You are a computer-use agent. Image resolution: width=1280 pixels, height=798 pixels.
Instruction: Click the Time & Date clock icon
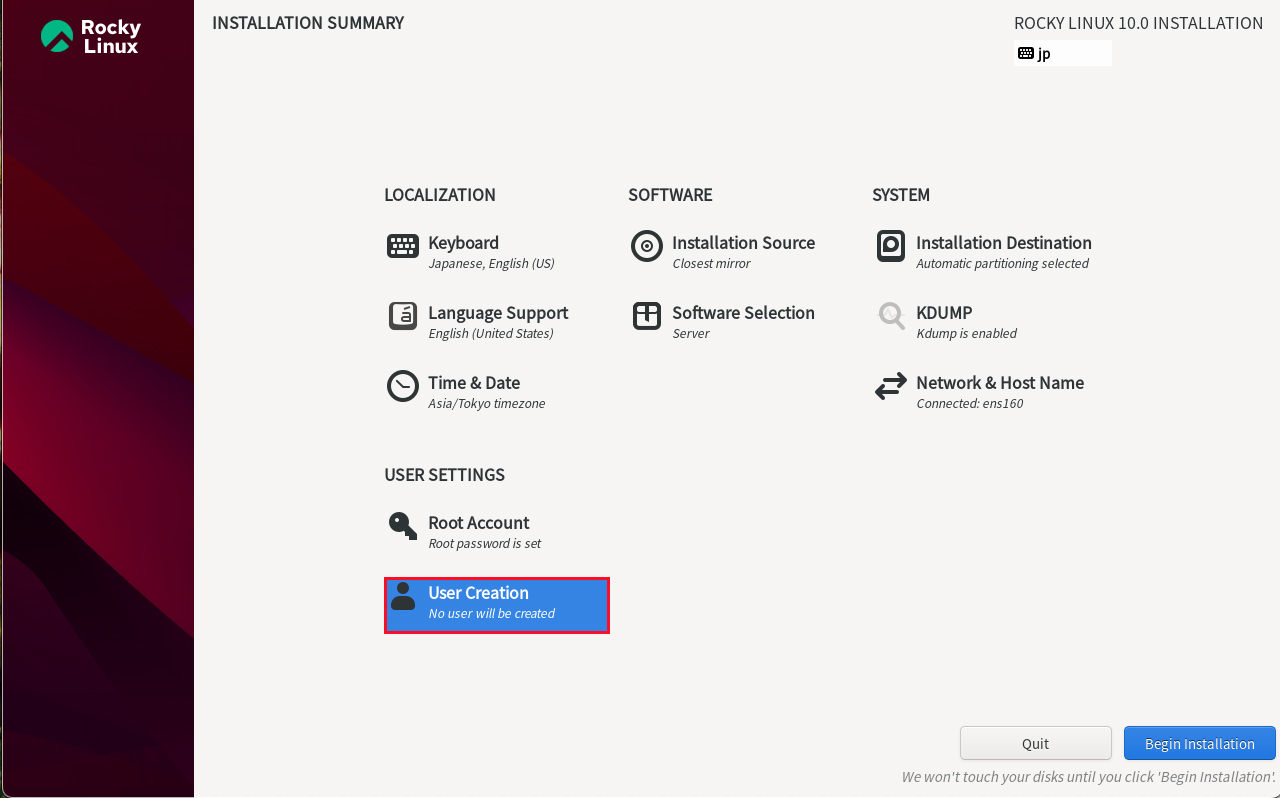pos(403,386)
